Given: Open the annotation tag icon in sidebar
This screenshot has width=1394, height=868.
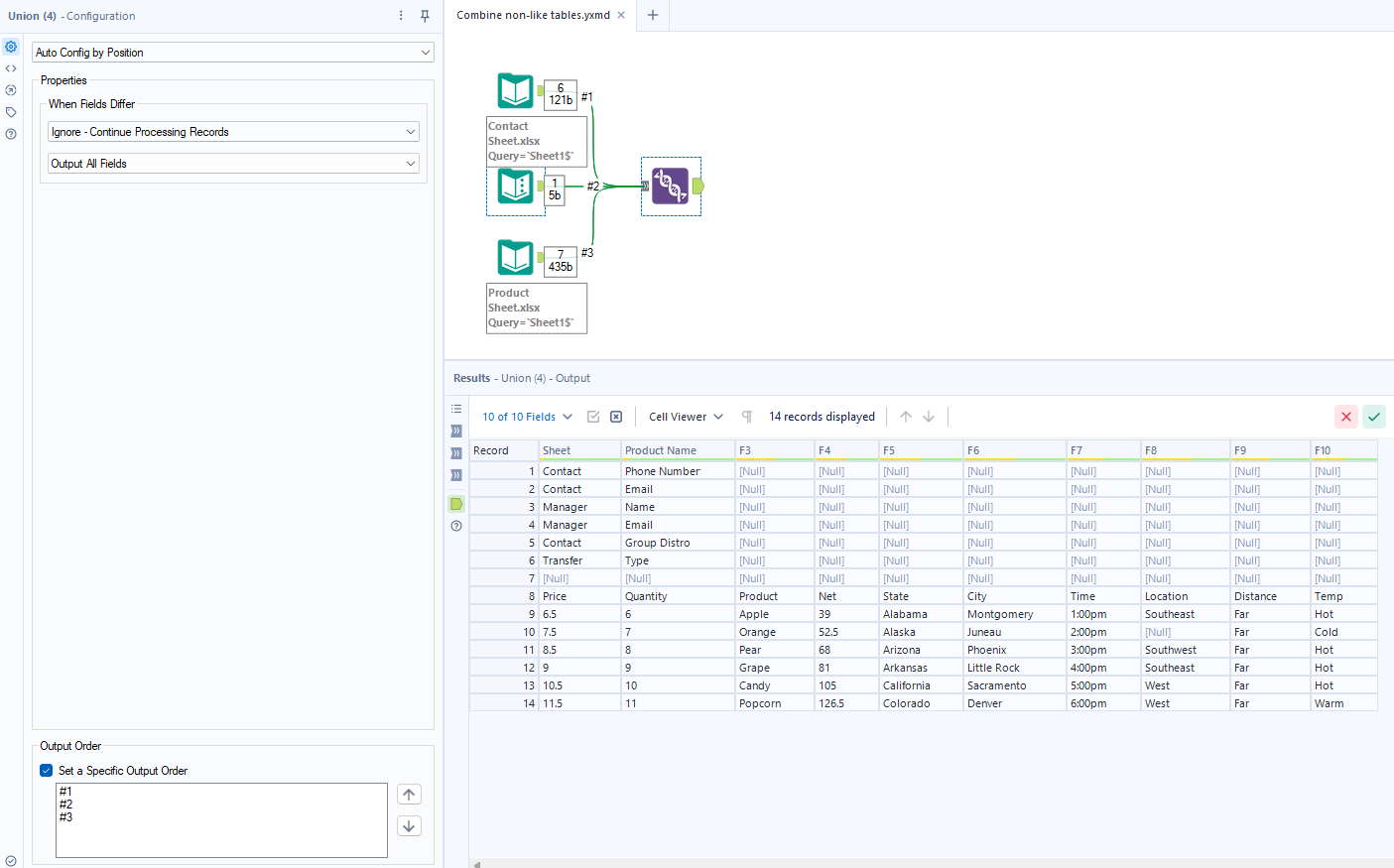Looking at the screenshot, I should point(11,111).
